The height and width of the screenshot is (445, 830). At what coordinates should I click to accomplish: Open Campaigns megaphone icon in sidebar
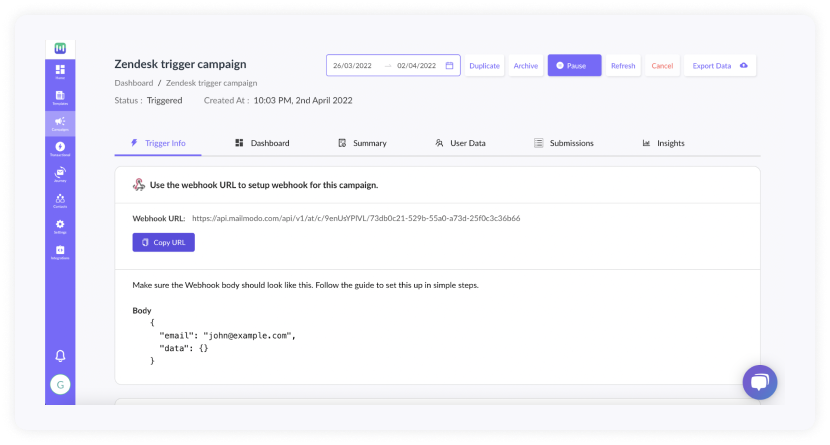(x=60, y=124)
